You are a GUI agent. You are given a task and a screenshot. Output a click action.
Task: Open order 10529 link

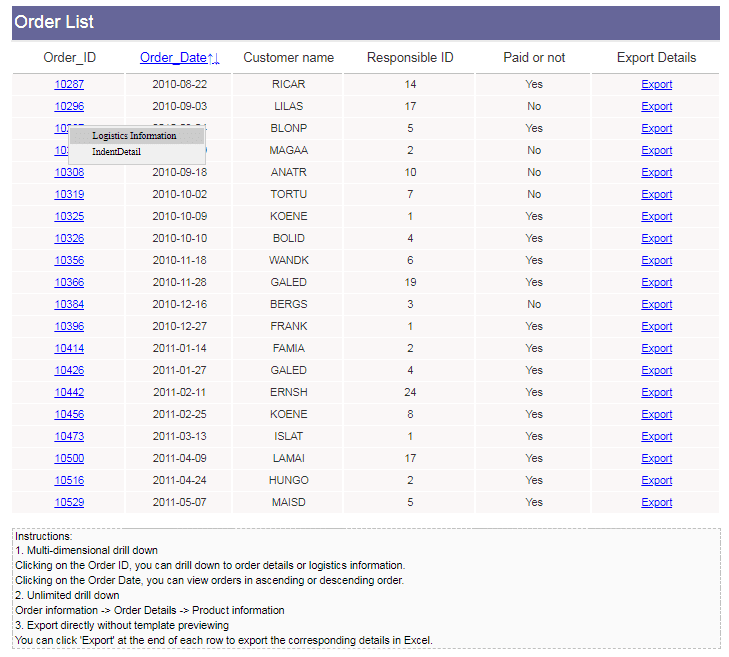coord(69,502)
